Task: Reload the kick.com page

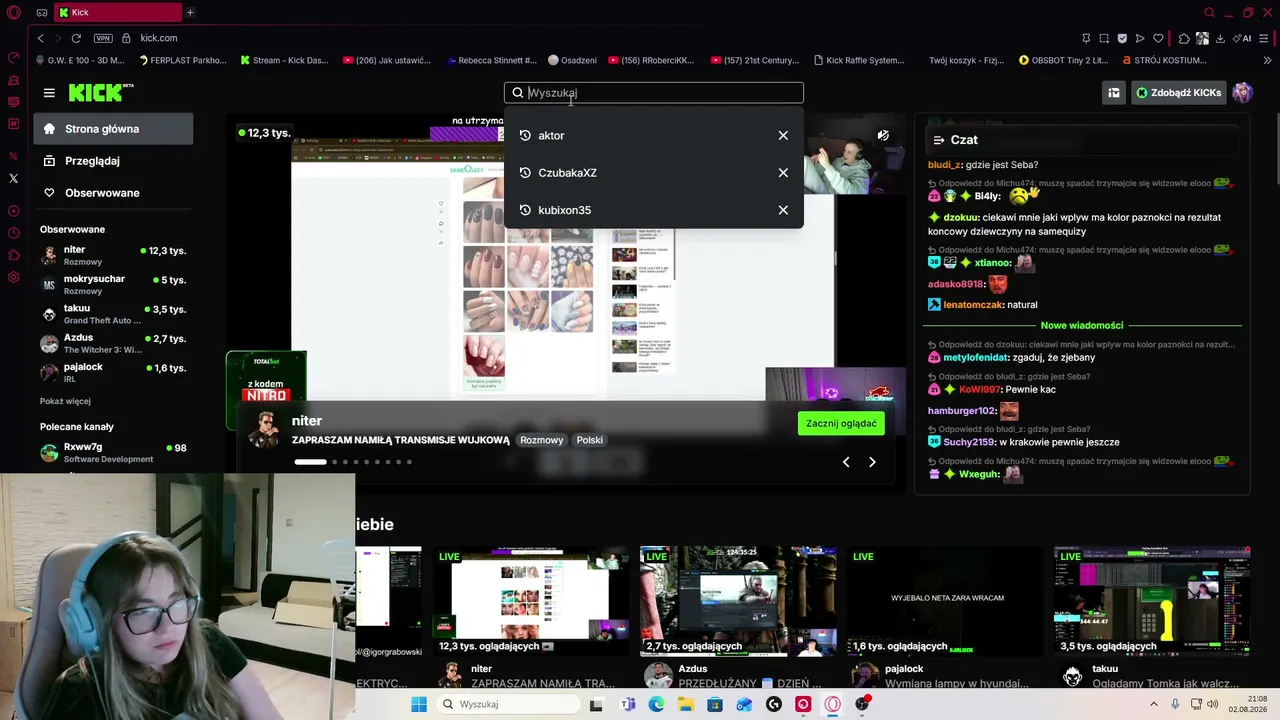Action: [76, 38]
